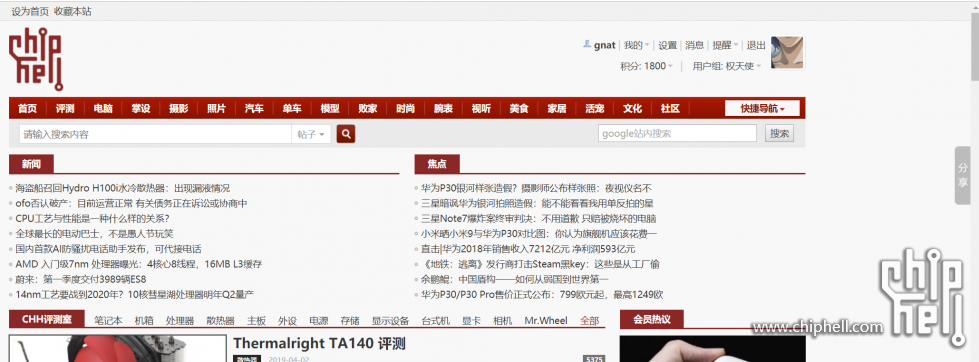This screenshot has height=362, width=979.
Task: Click the Chiphell logo in the header
Action: coord(36,59)
